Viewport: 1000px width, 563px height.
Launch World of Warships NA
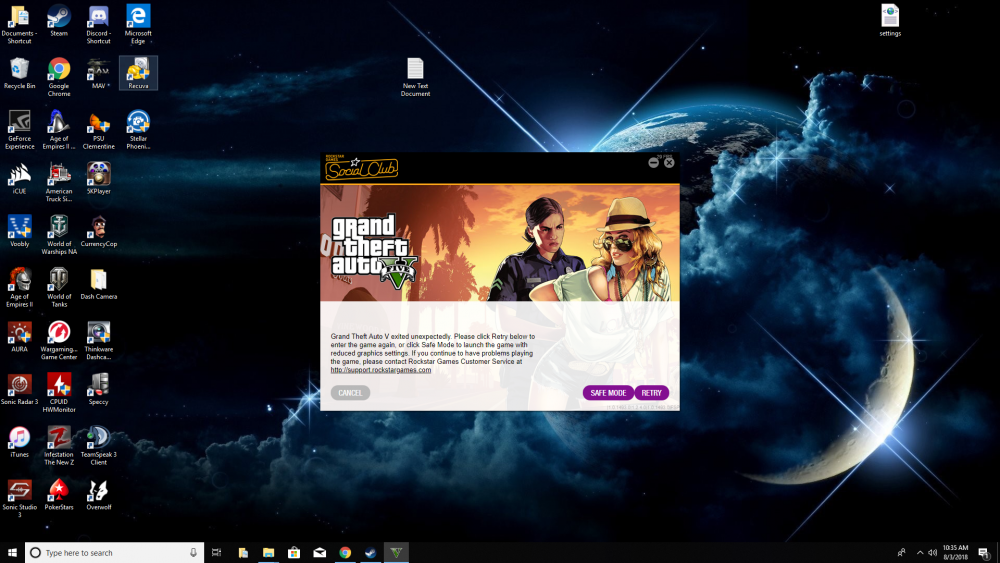coord(59,235)
